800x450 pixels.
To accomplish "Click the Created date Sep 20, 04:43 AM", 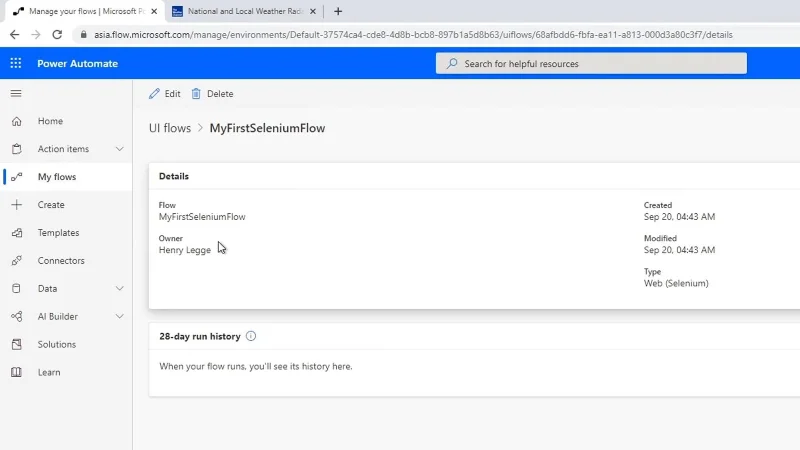I will click(679, 217).
